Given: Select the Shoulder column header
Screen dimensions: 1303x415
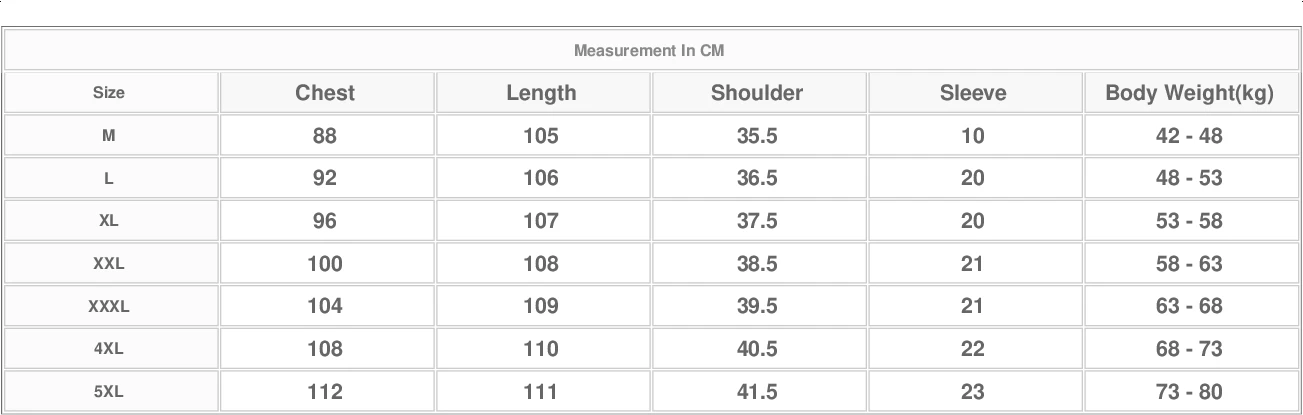Looking at the screenshot, I should [757, 93].
